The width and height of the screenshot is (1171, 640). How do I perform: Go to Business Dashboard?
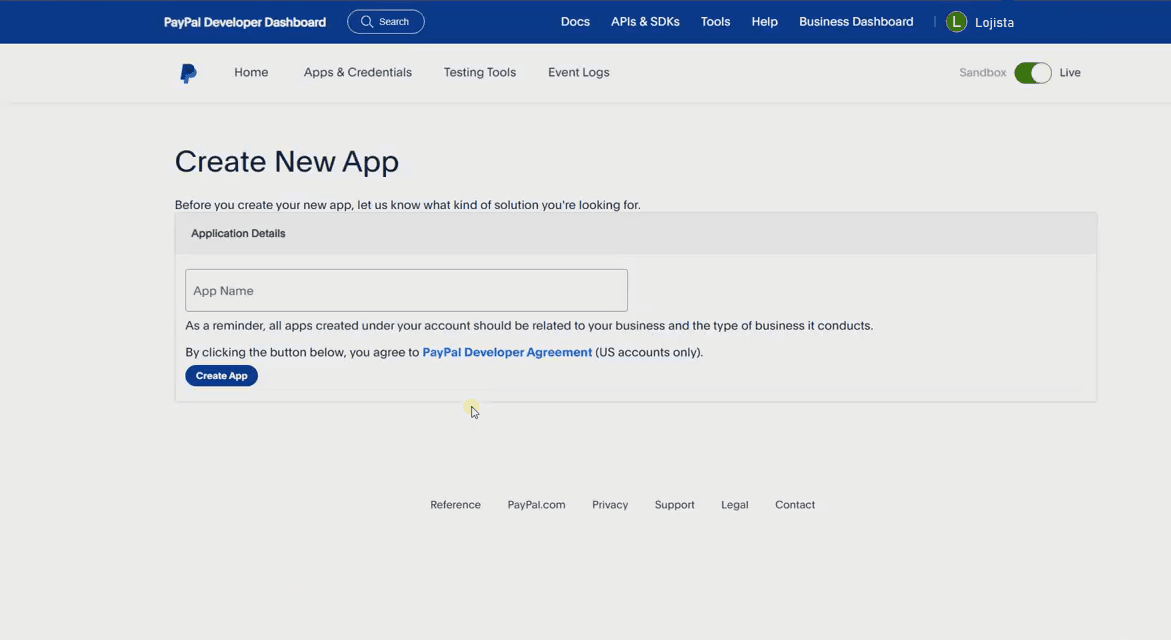click(x=856, y=22)
